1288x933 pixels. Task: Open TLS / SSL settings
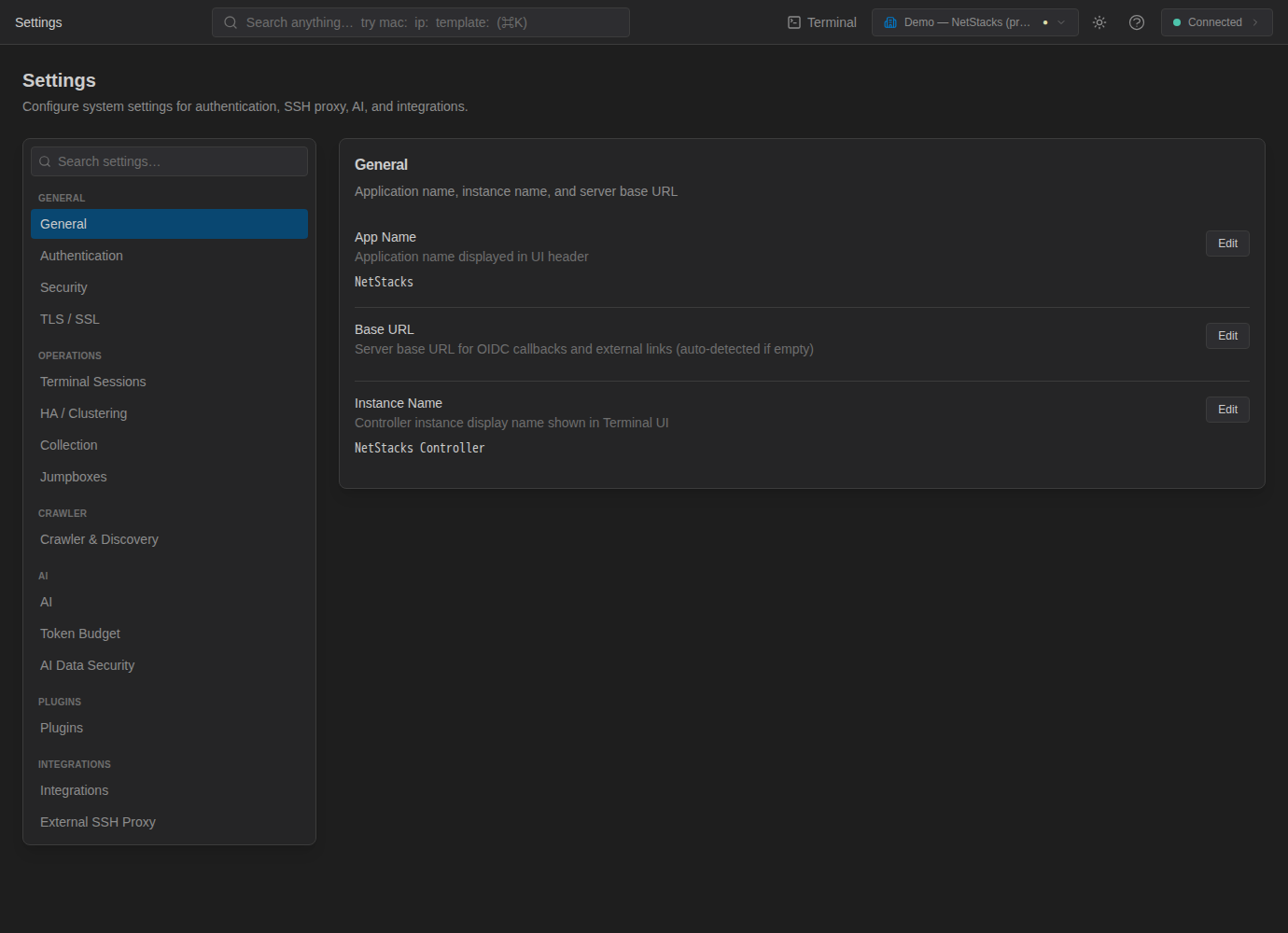(x=169, y=319)
